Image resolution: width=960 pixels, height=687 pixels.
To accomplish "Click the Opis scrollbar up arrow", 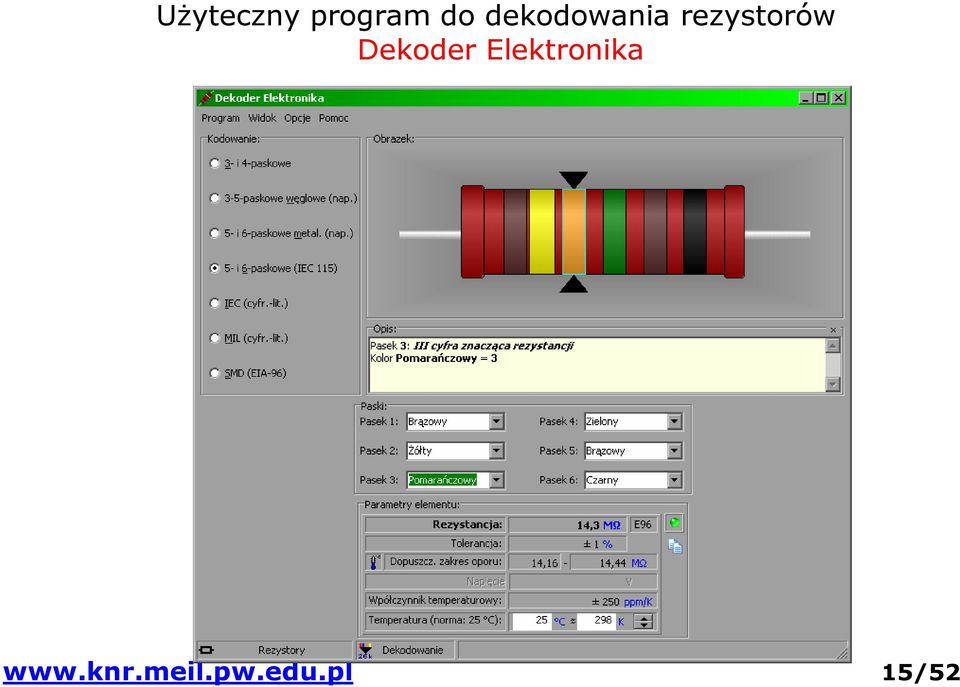I will tap(833, 345).
